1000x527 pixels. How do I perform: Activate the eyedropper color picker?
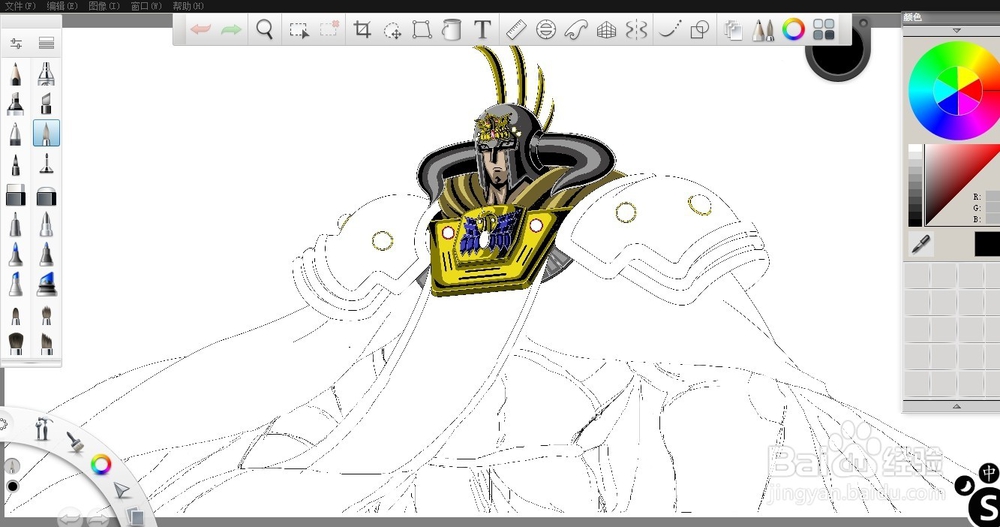point(921,244)
